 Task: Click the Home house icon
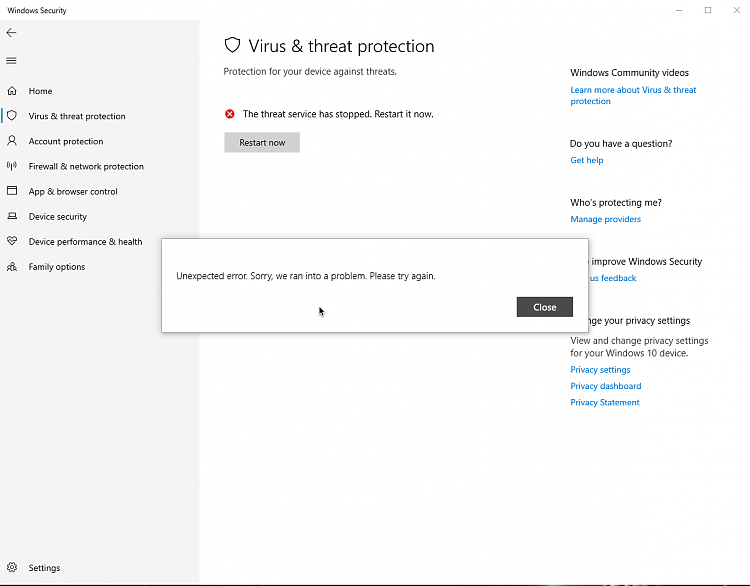[x=12, y=91]
